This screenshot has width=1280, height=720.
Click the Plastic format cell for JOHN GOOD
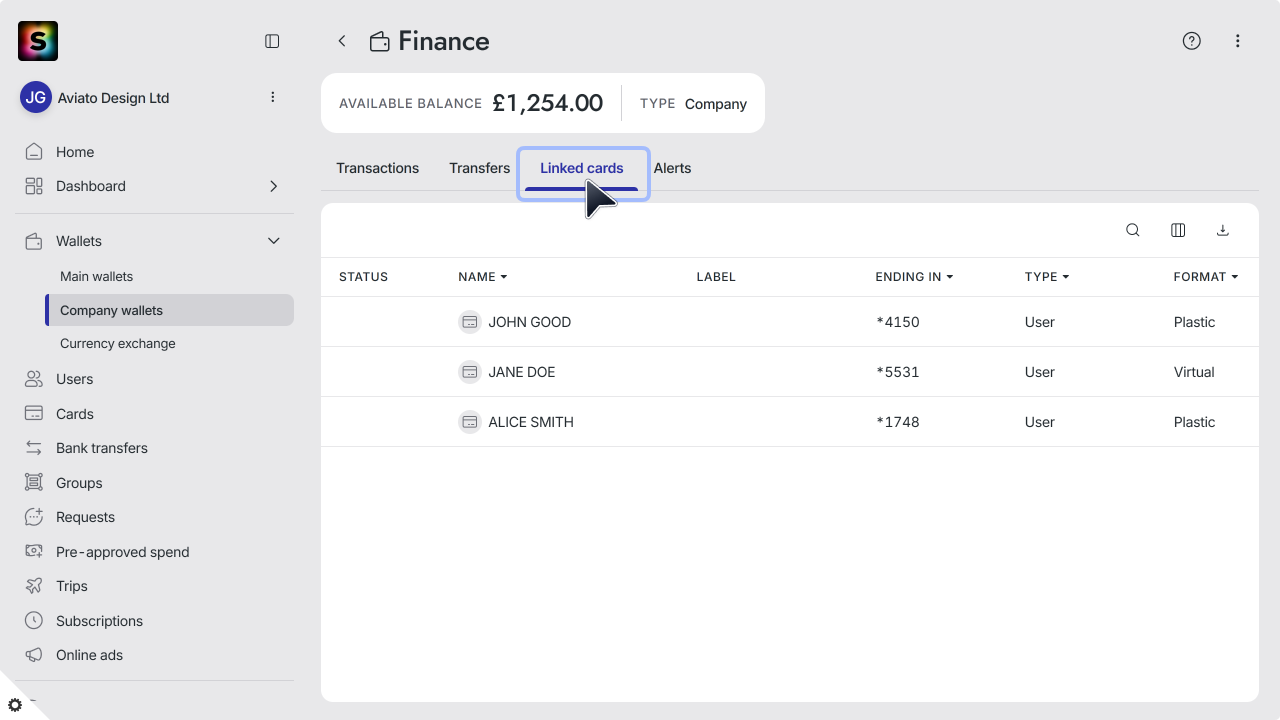click(1194, 322)
